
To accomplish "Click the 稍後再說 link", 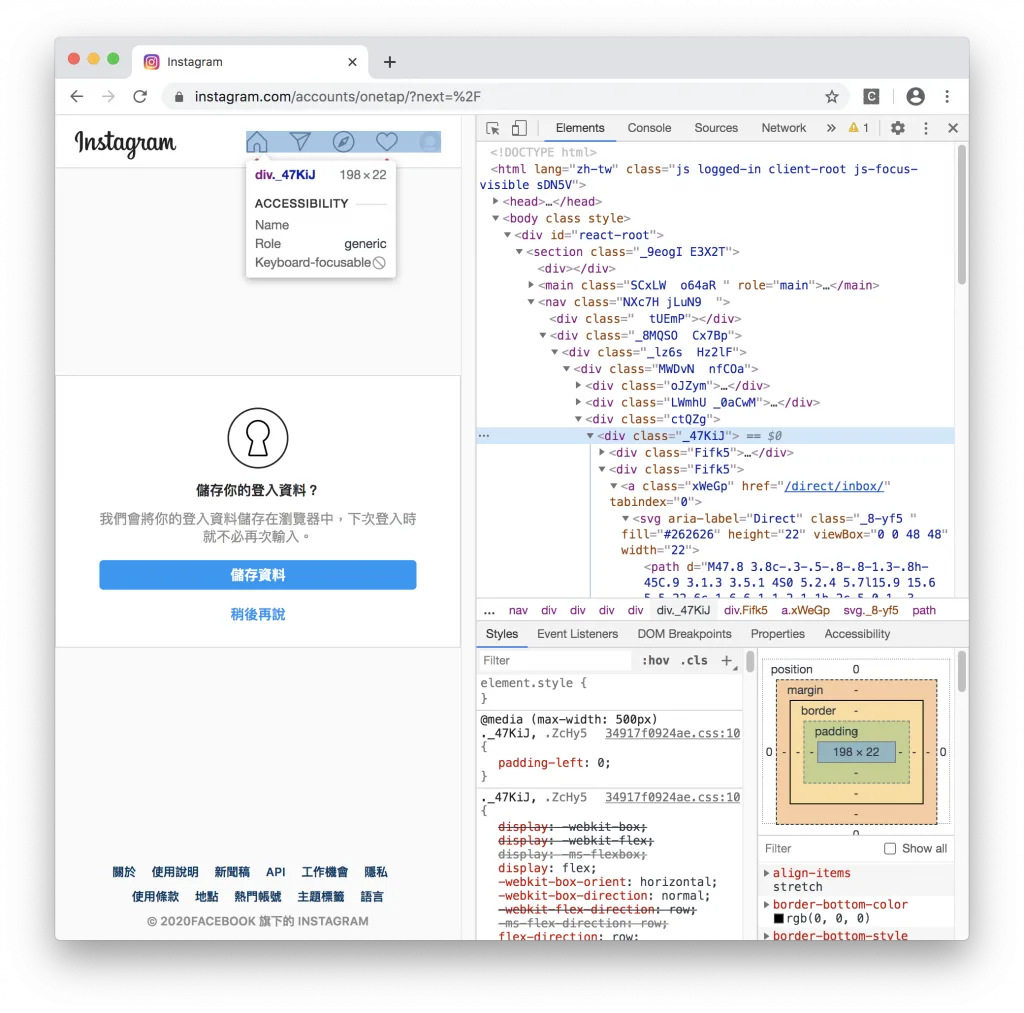I will (257, 615).
